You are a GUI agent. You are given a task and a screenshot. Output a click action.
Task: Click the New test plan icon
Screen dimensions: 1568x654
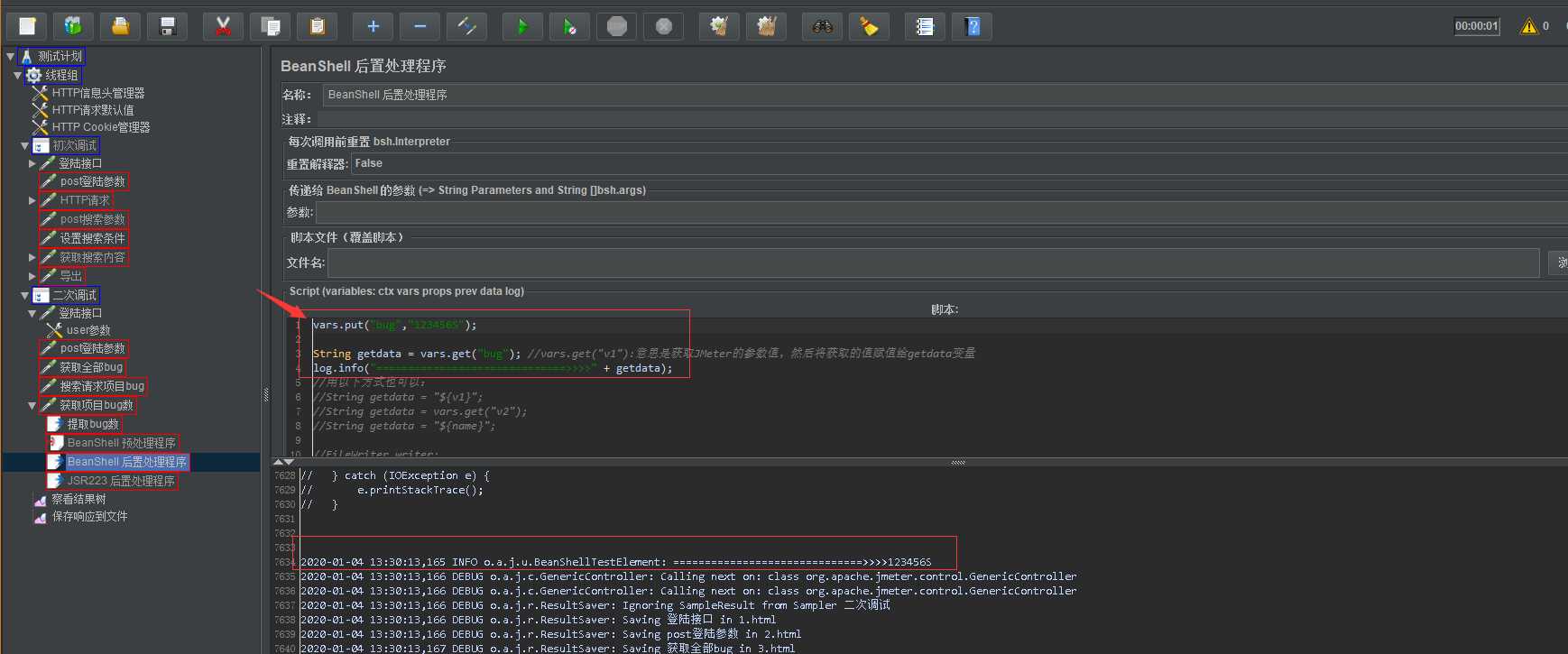click(27, 26)
